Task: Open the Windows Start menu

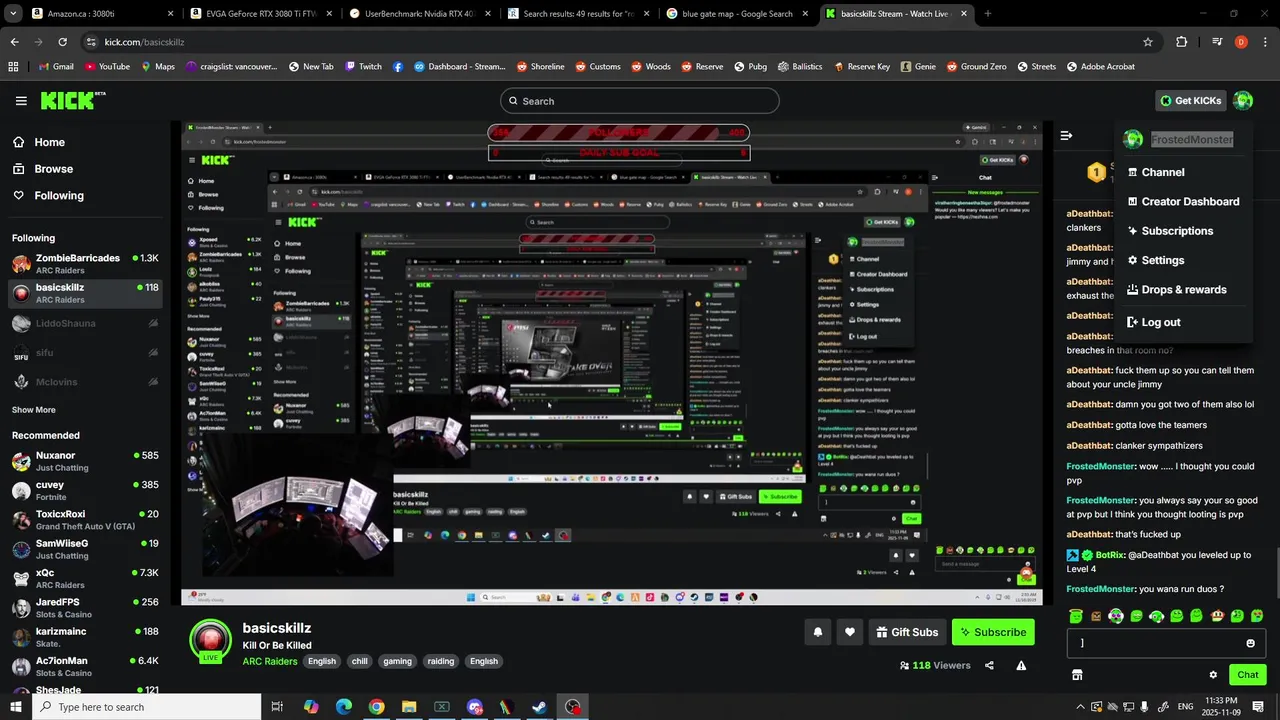Action: click(15, 707)
